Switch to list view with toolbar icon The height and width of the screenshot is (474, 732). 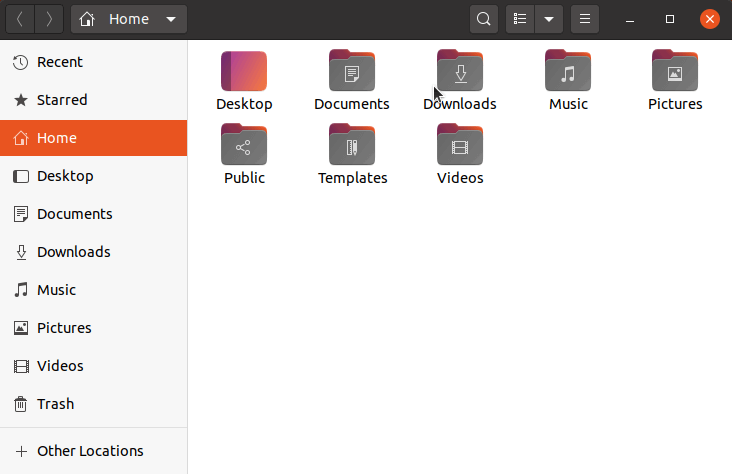[x=520, y=19]
